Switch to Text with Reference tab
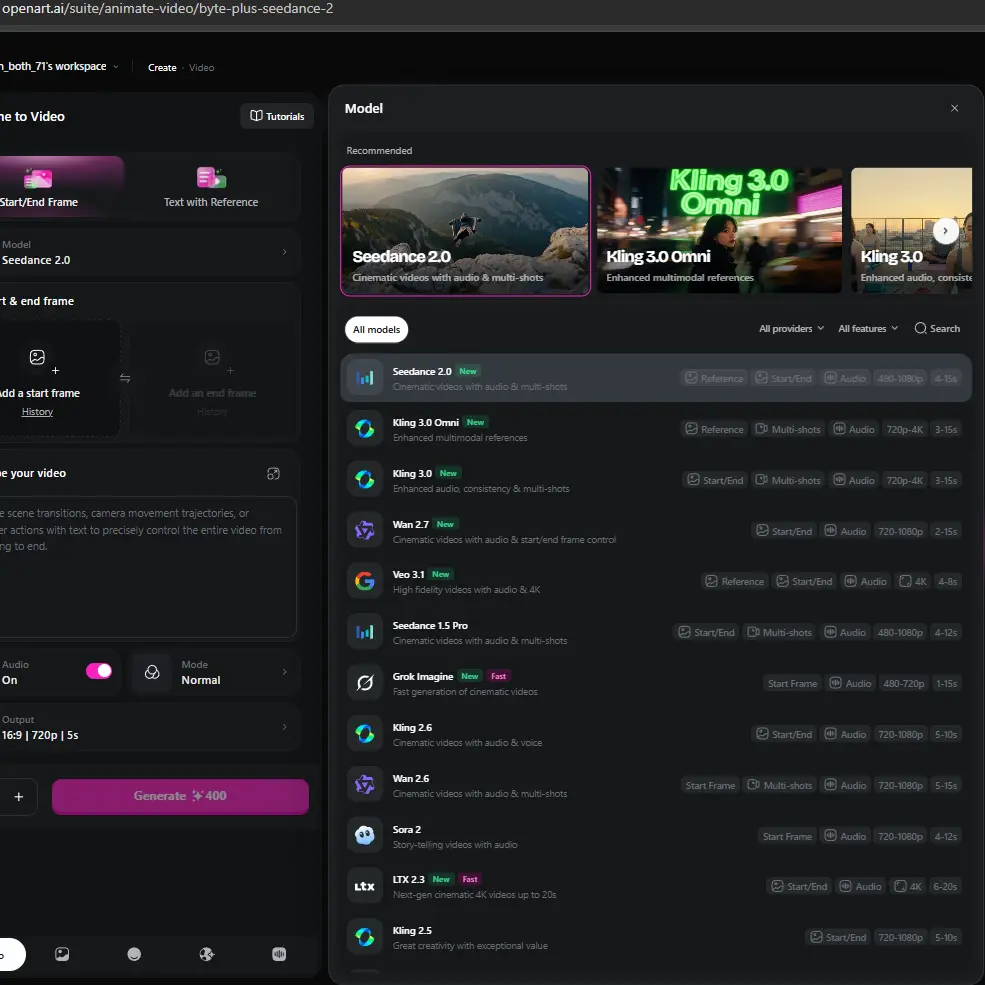Image resolution: width=985 pixels, height=985 pixels. point(211,187)
